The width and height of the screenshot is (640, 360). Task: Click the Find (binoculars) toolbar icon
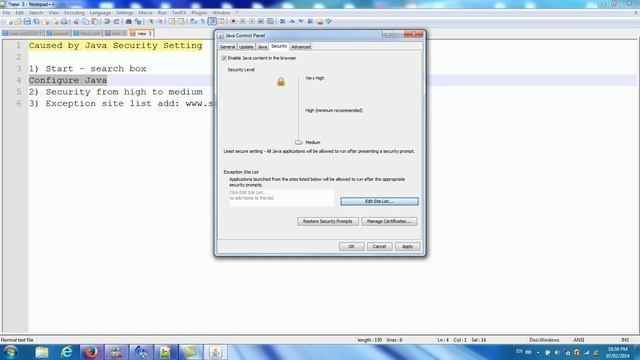129,21
